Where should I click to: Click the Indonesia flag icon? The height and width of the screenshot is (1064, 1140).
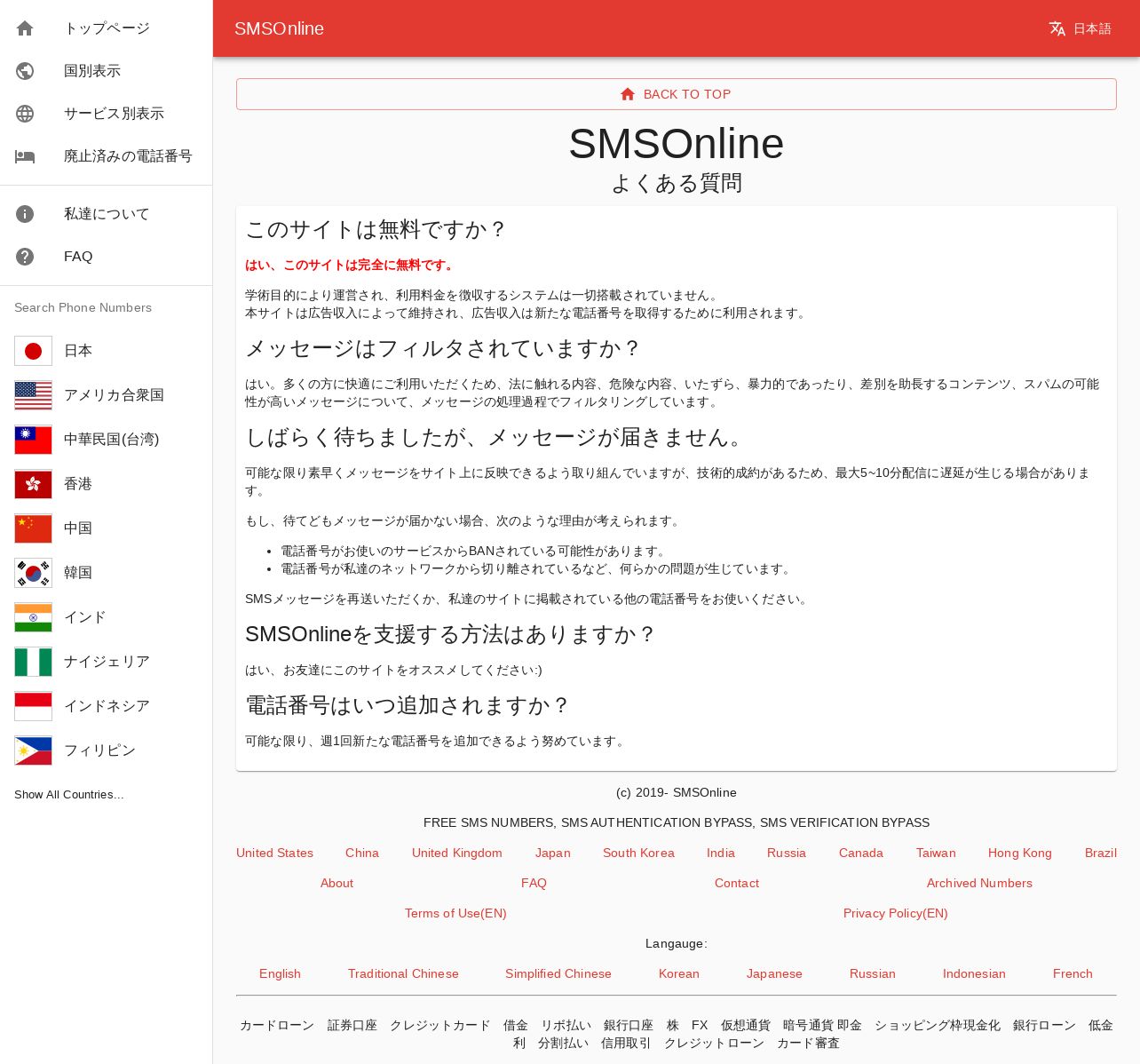(33, 706)
